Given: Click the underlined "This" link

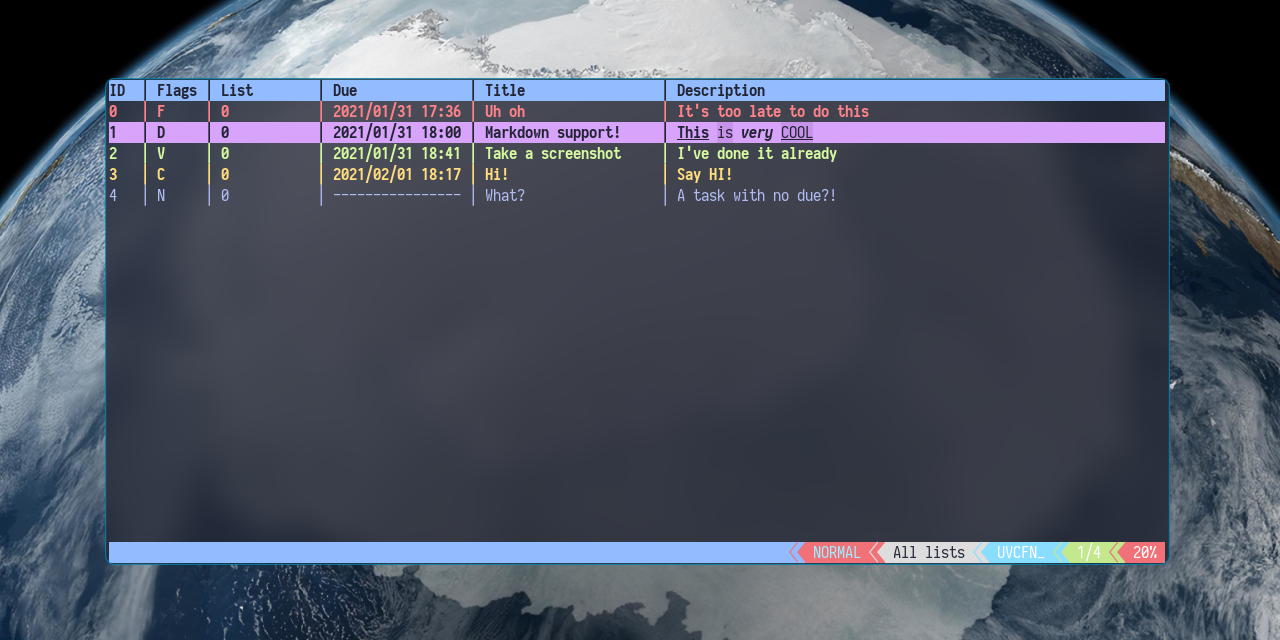Looking at the screenshot, I should (x=692, y=132).
